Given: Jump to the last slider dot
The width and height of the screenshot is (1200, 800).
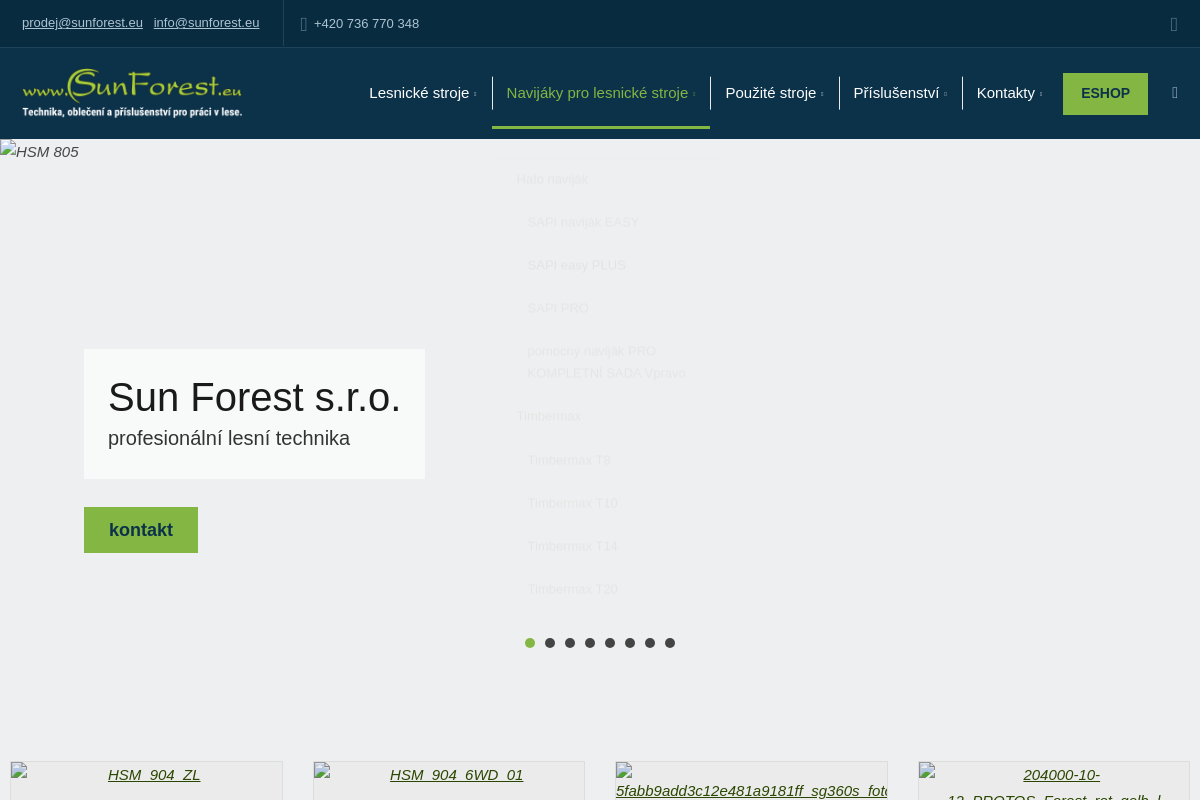Looking at the screenshot, I should pos(670,643).
